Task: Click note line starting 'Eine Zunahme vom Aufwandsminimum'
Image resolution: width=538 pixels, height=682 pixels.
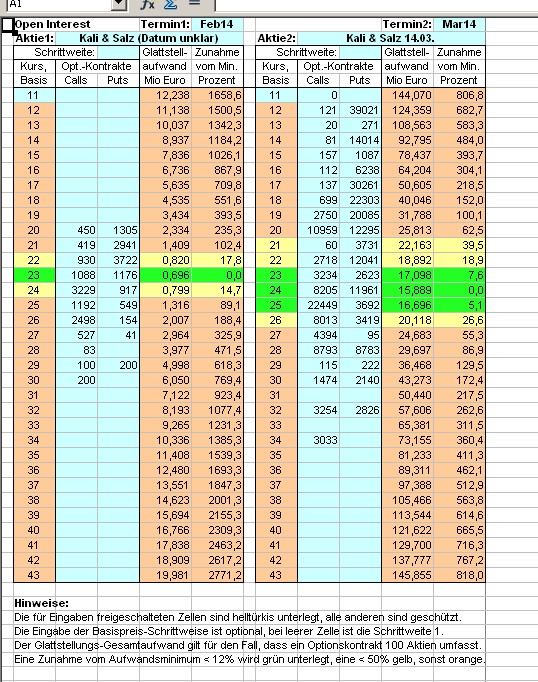Action: 250,659
